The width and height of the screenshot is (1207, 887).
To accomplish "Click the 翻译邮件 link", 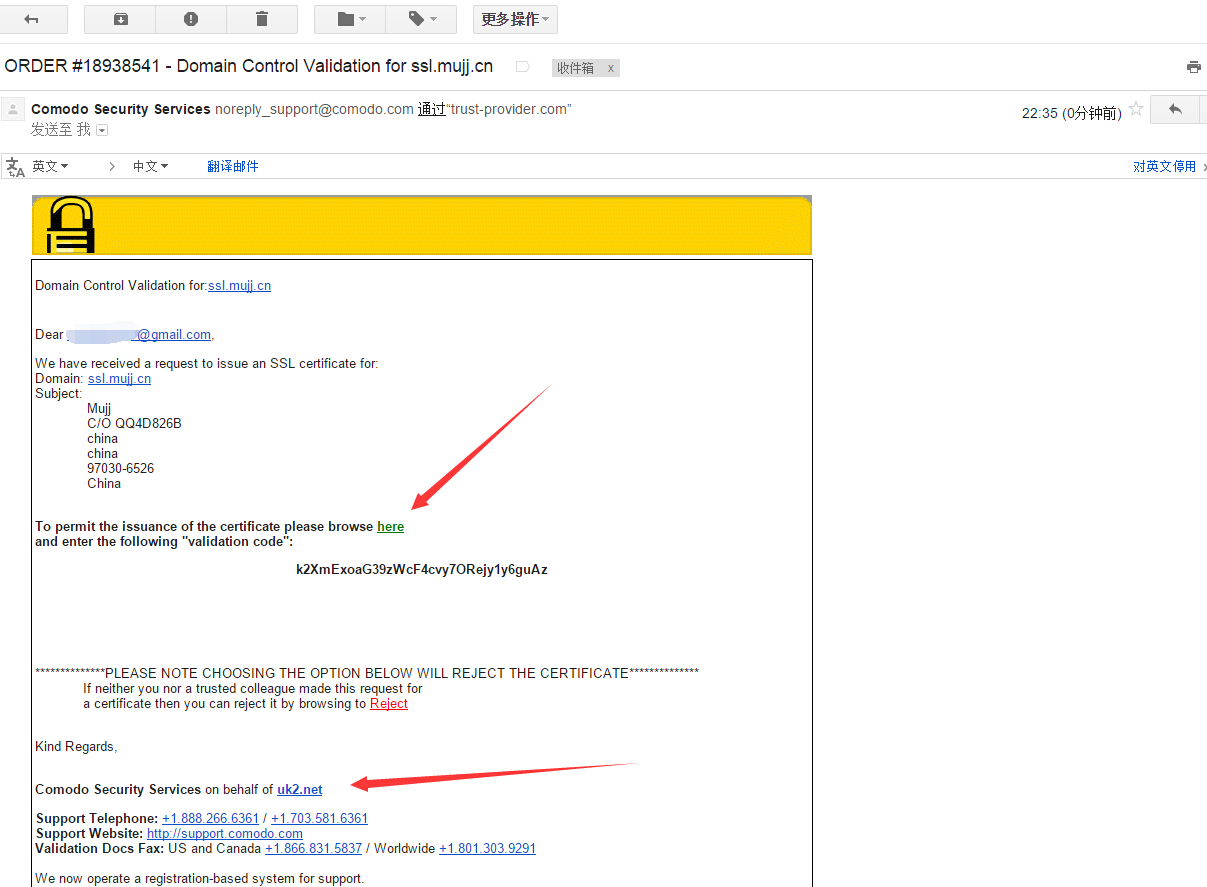I will coord(233,167).
